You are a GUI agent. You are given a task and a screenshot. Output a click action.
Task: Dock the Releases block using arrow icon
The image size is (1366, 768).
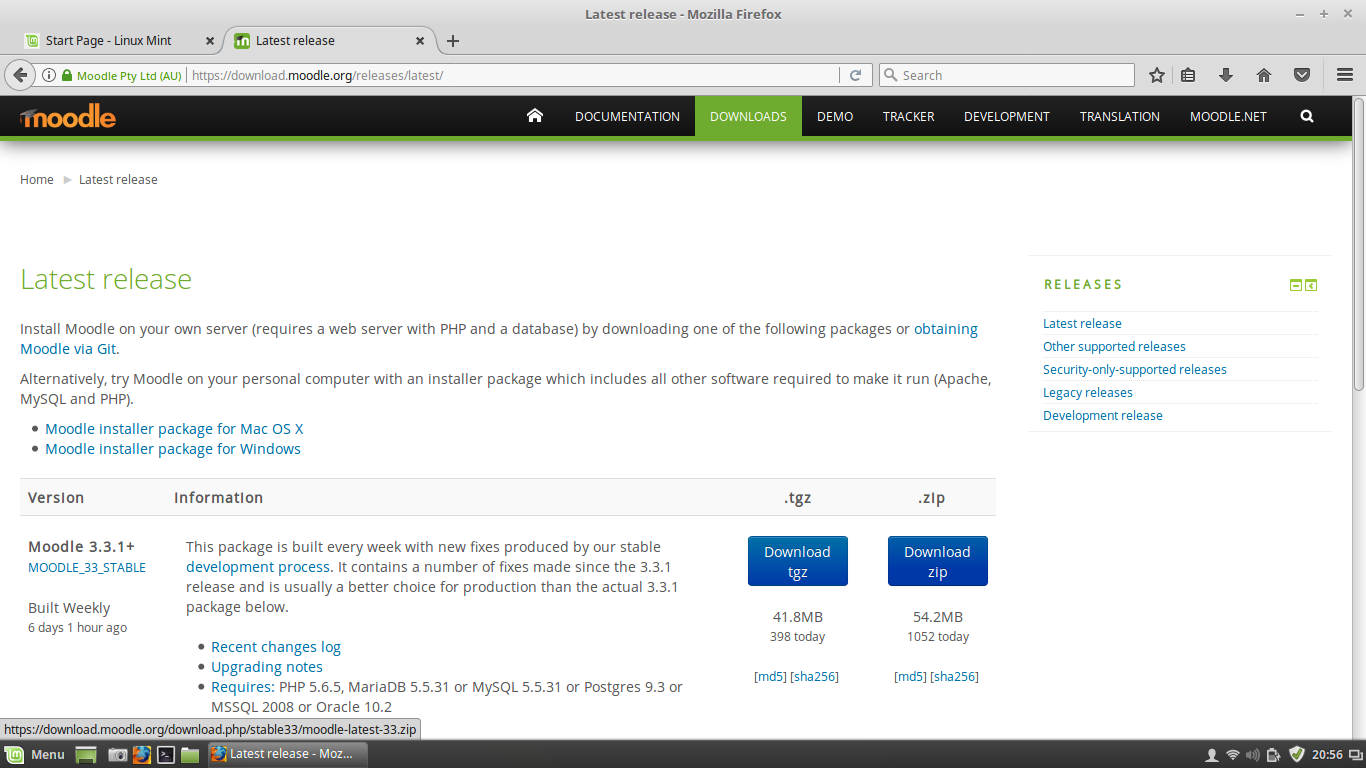point(1311,285)
